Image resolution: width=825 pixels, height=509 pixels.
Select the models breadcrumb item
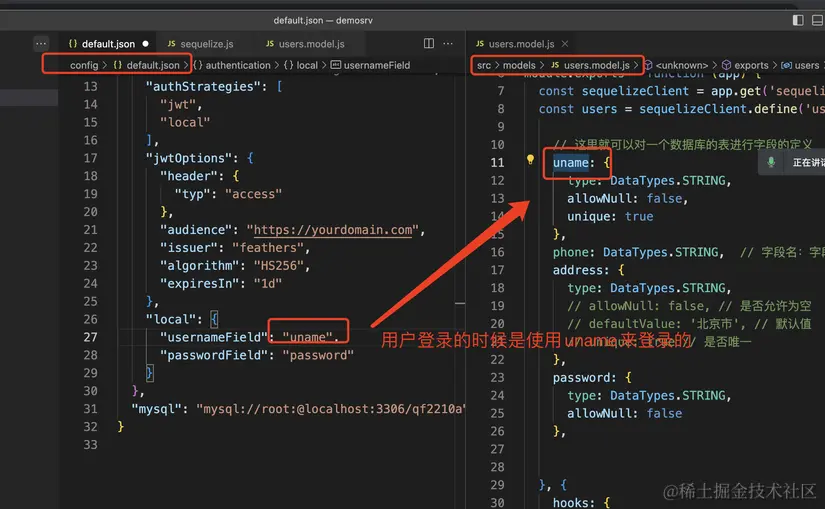pyautogui.click(x=519, y=65)
